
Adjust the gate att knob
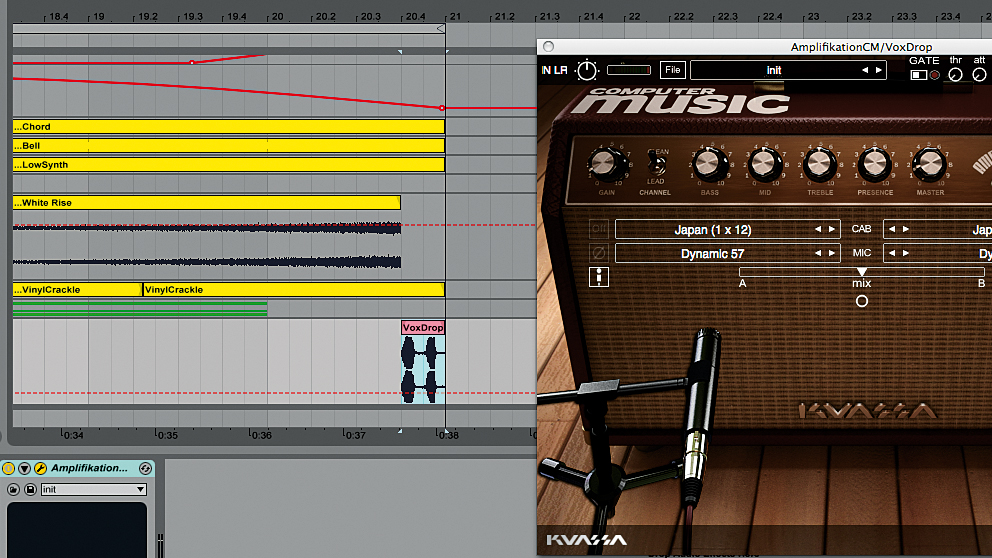click(x=979, y=75)
